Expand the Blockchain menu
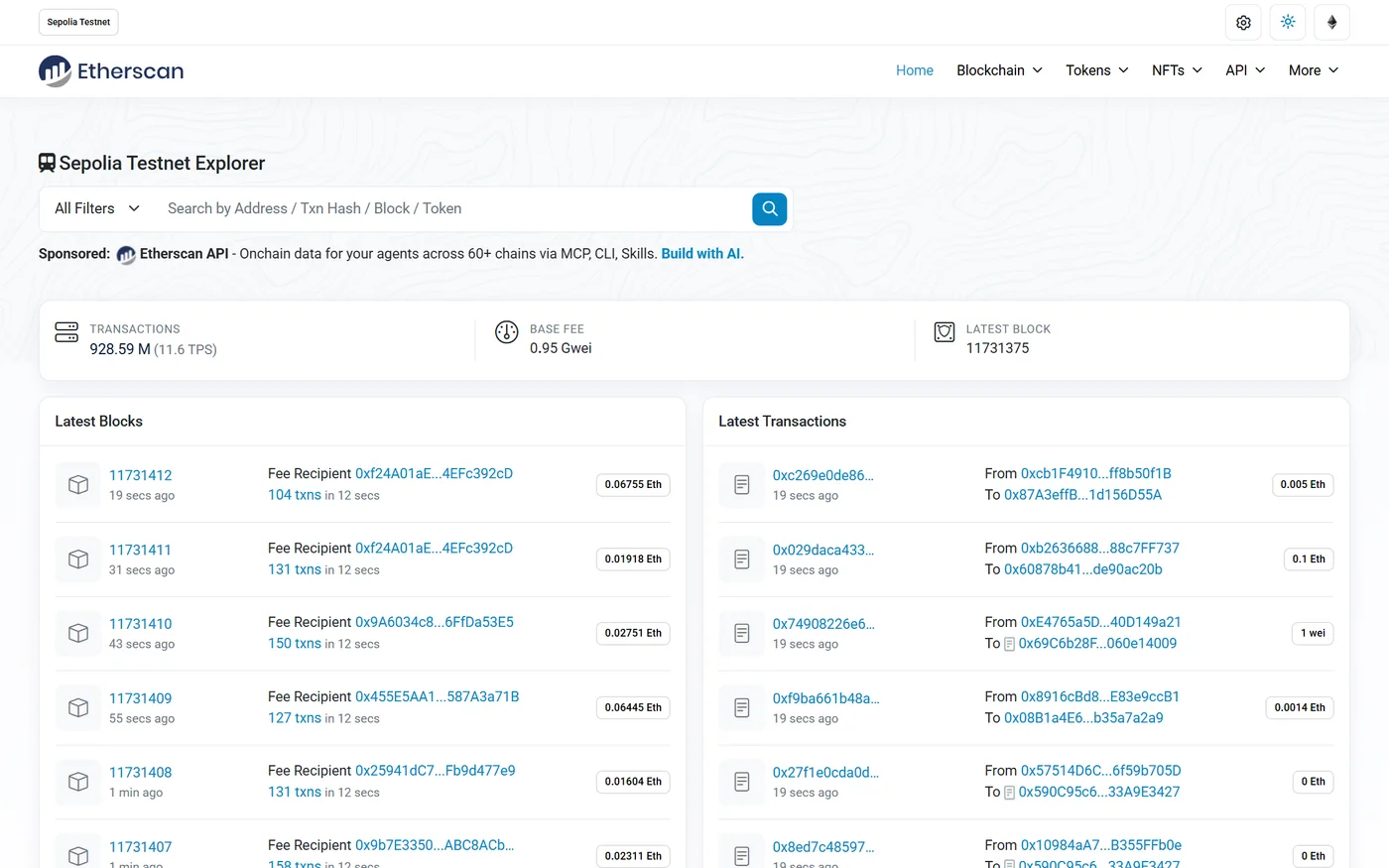1389x868 pixels. 999,70
